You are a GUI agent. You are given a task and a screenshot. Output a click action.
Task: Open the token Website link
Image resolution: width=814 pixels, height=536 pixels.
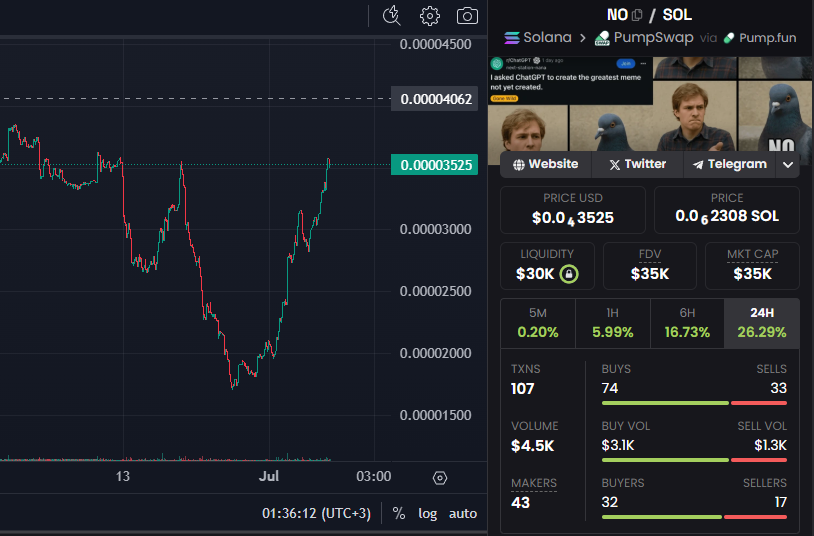point(546,164)
